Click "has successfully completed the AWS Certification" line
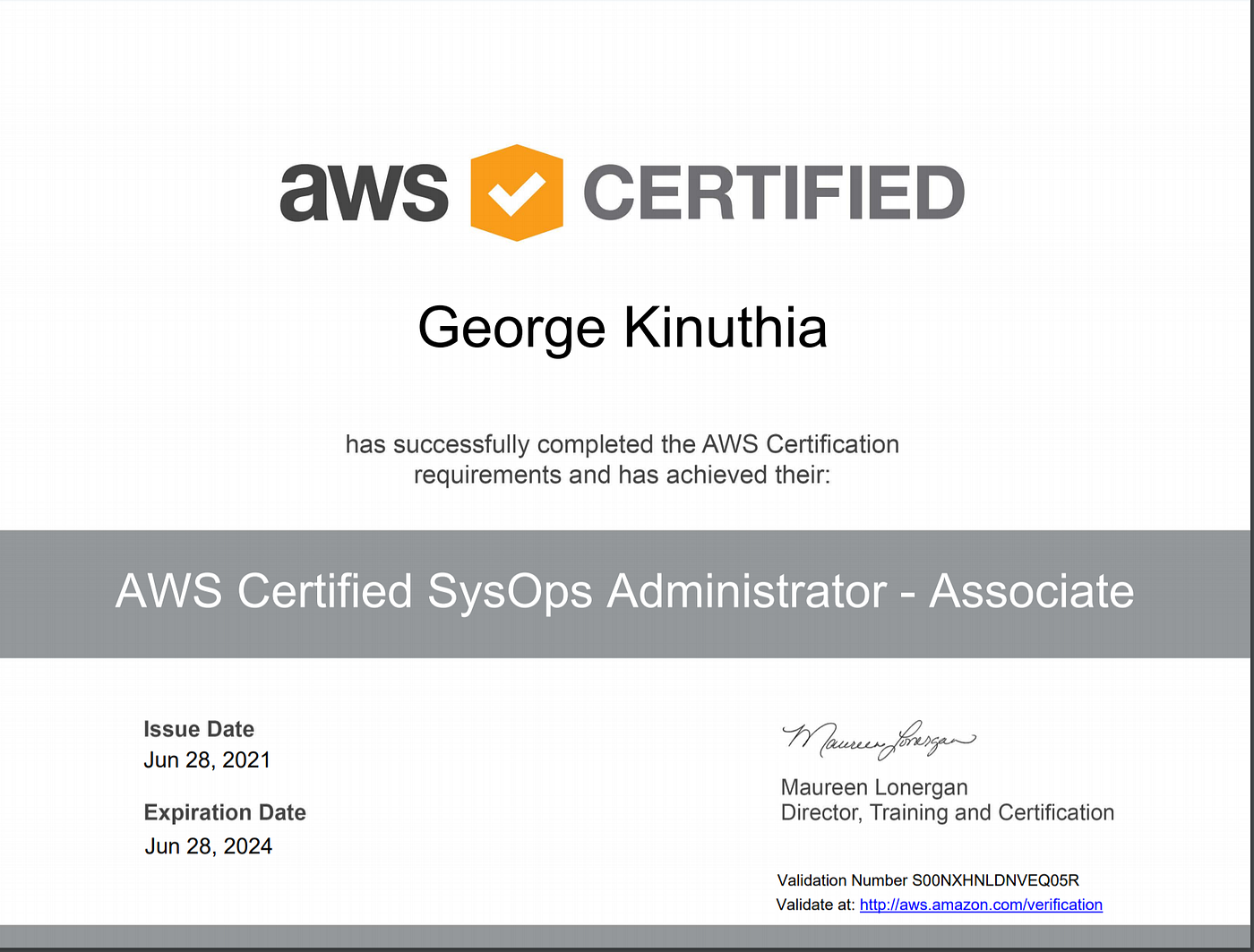Screen dimensions: 1254x952 pos(623,444)
